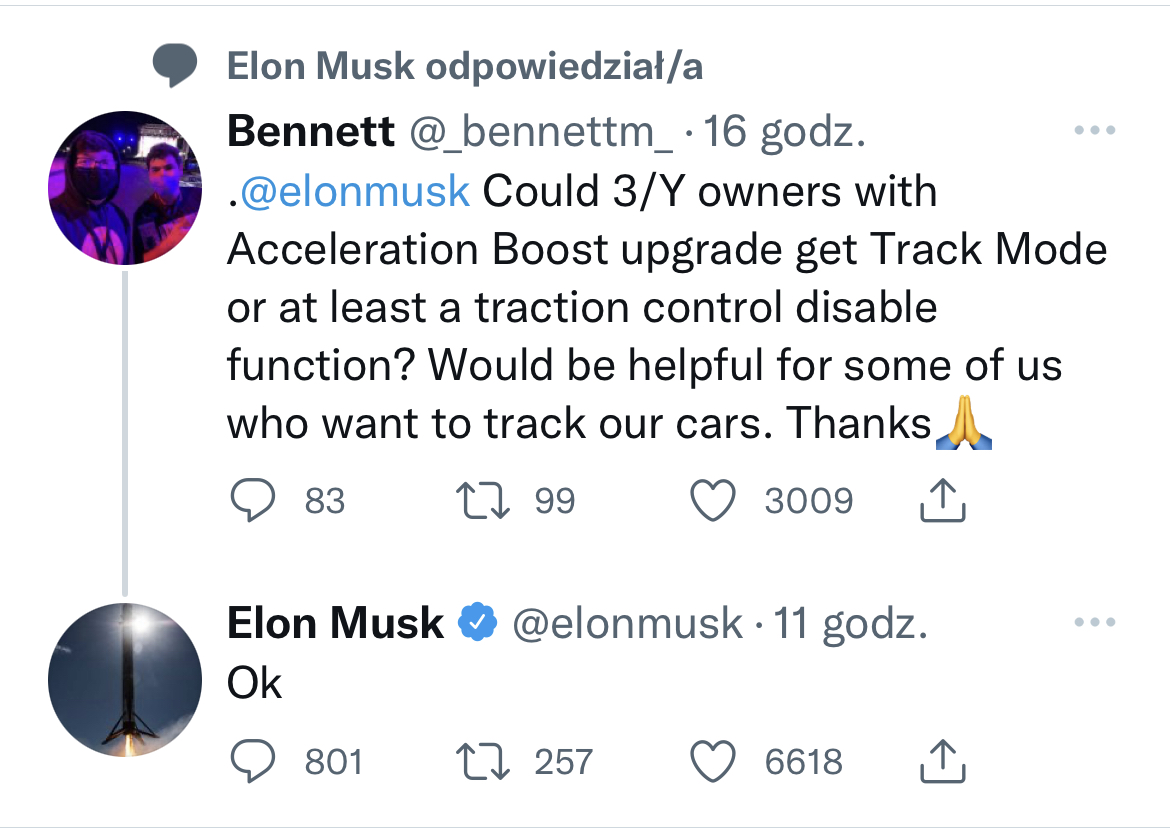Reply to Bennett's tweet

253,500
